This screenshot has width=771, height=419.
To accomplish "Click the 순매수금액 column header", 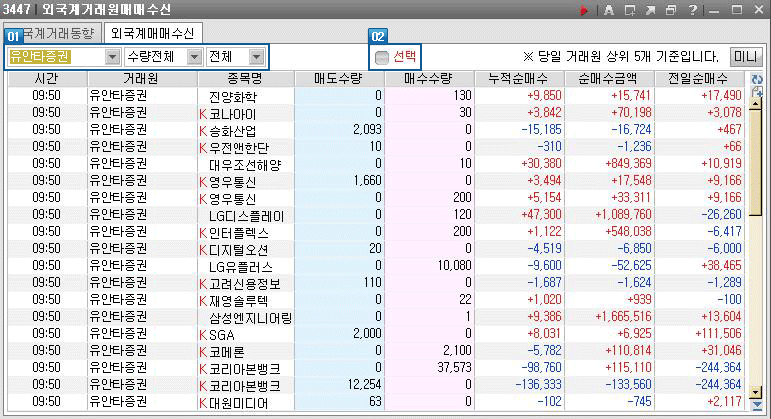I will 609,79.
